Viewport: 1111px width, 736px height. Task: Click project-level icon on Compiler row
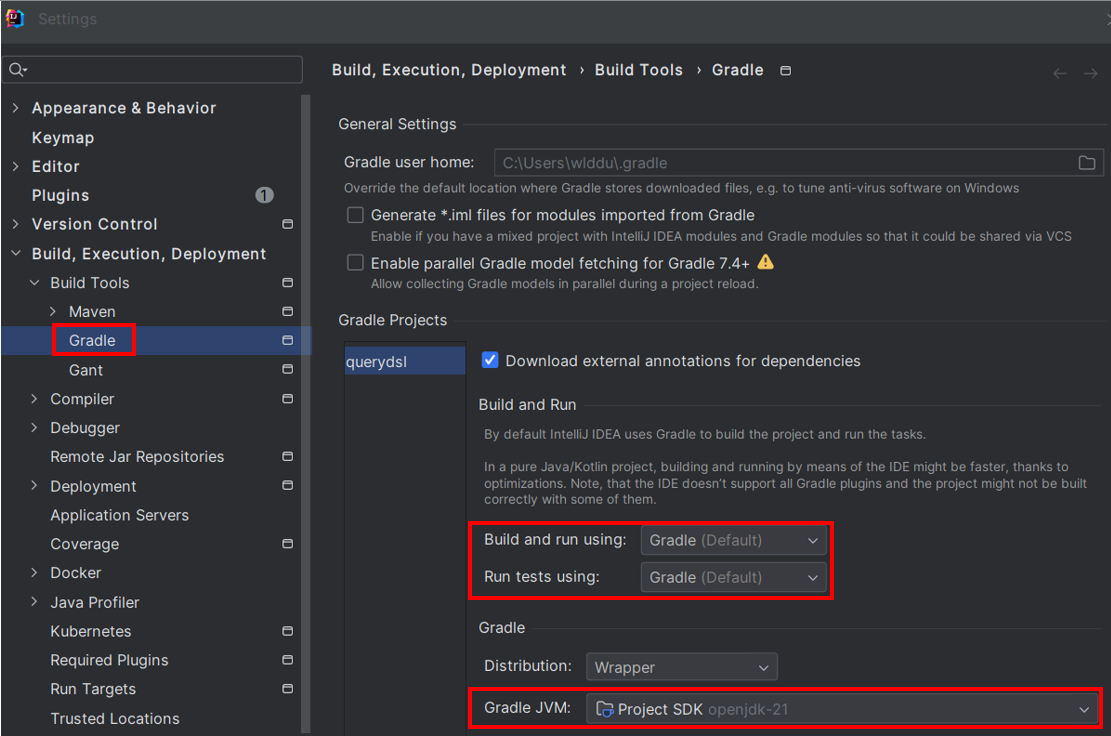click(288, 399)
